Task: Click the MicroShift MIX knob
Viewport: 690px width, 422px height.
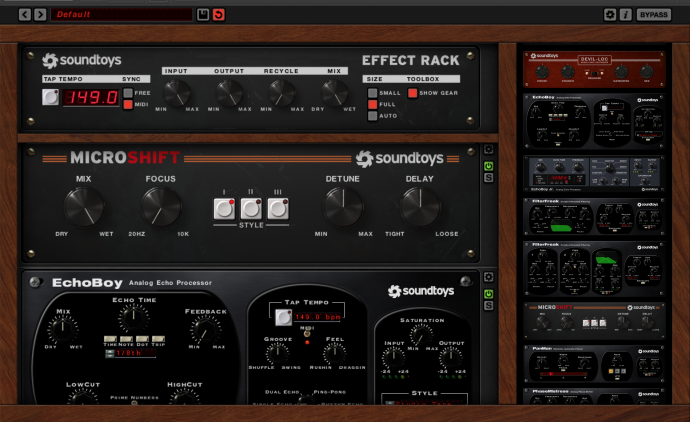Action: pyautogui.click(x=84, y=207)
